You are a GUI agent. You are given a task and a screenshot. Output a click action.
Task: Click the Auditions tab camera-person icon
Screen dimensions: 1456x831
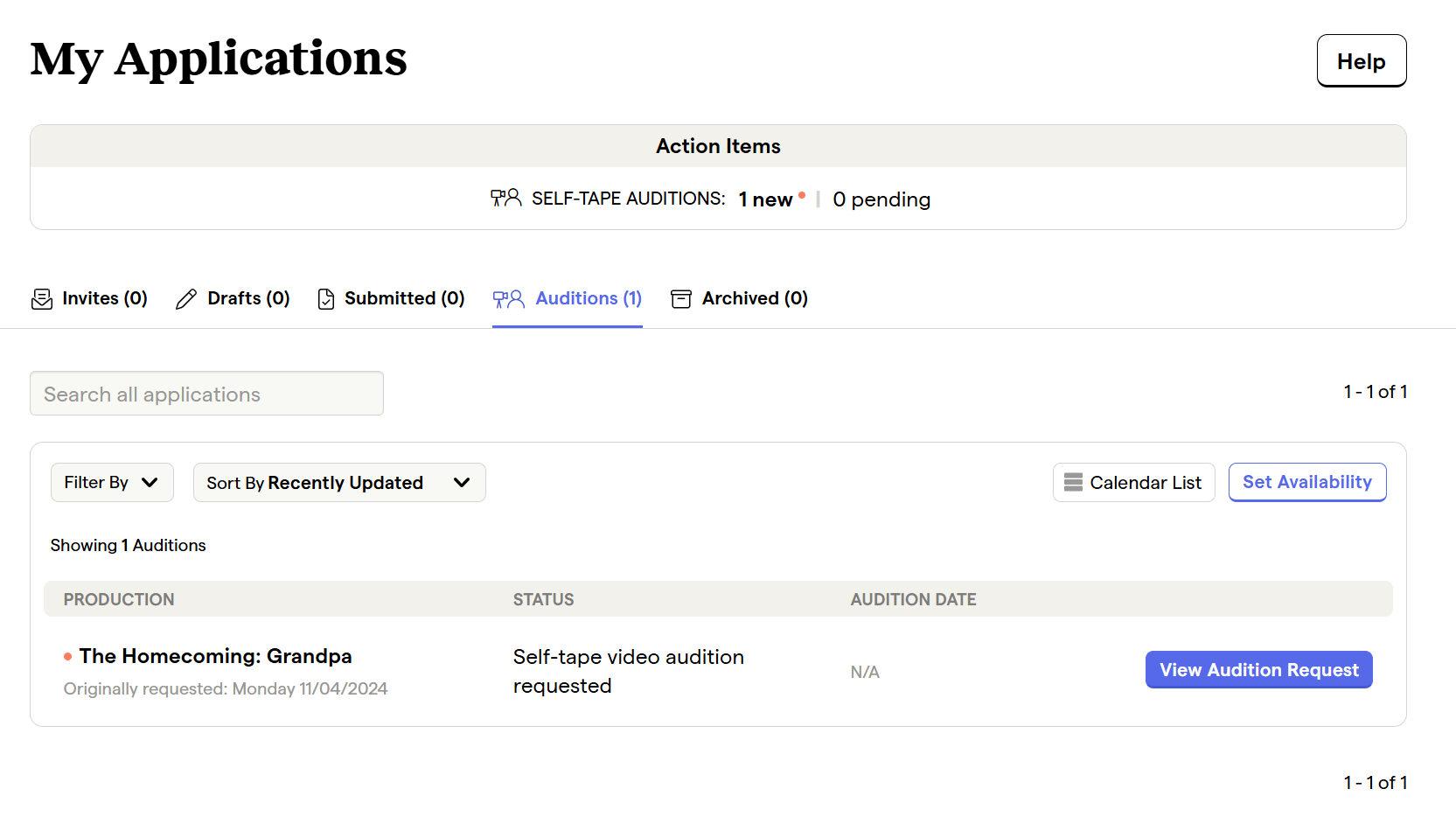(x=509, y=299)
